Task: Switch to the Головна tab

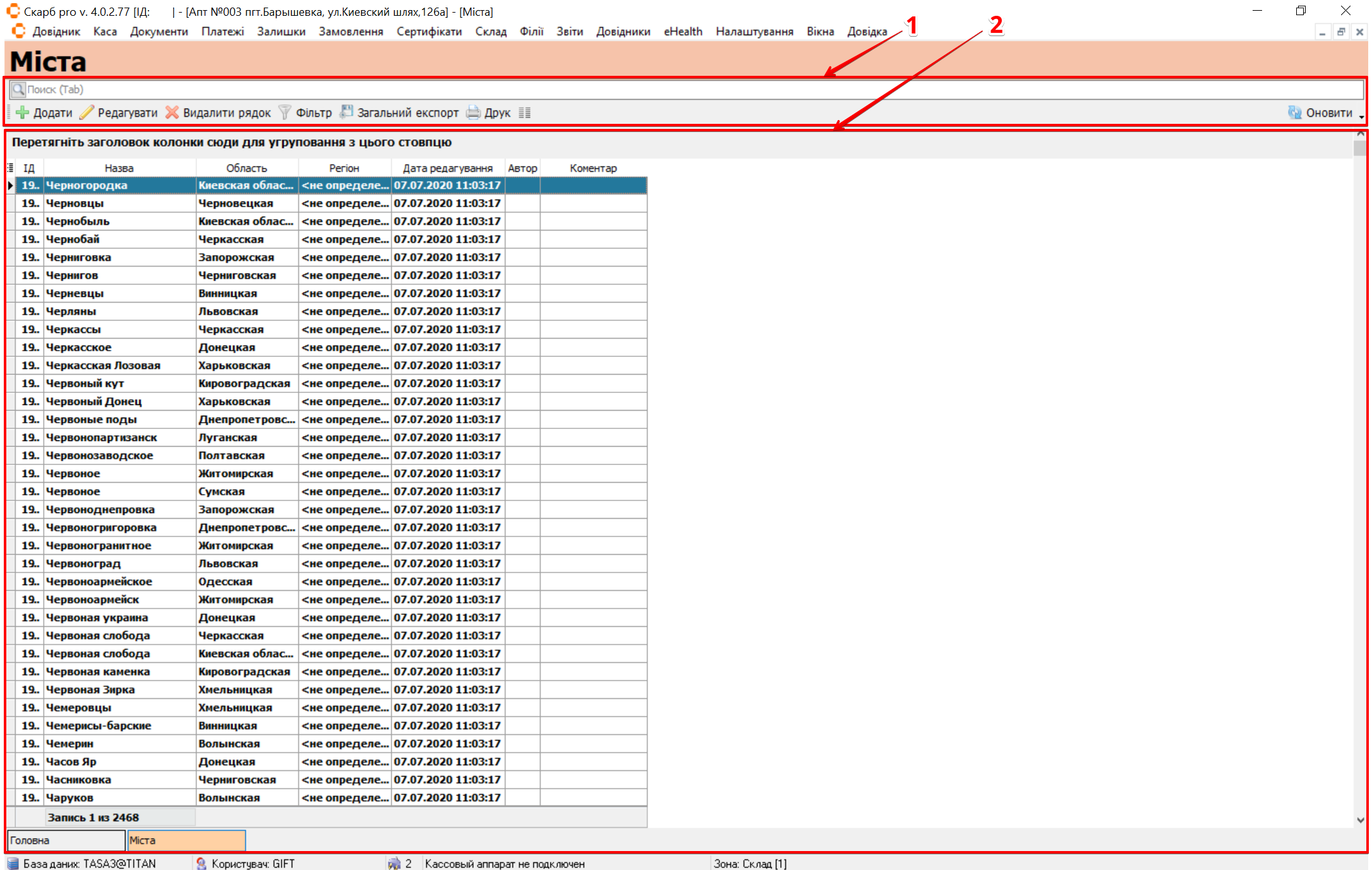Action: tap(66, 840)
